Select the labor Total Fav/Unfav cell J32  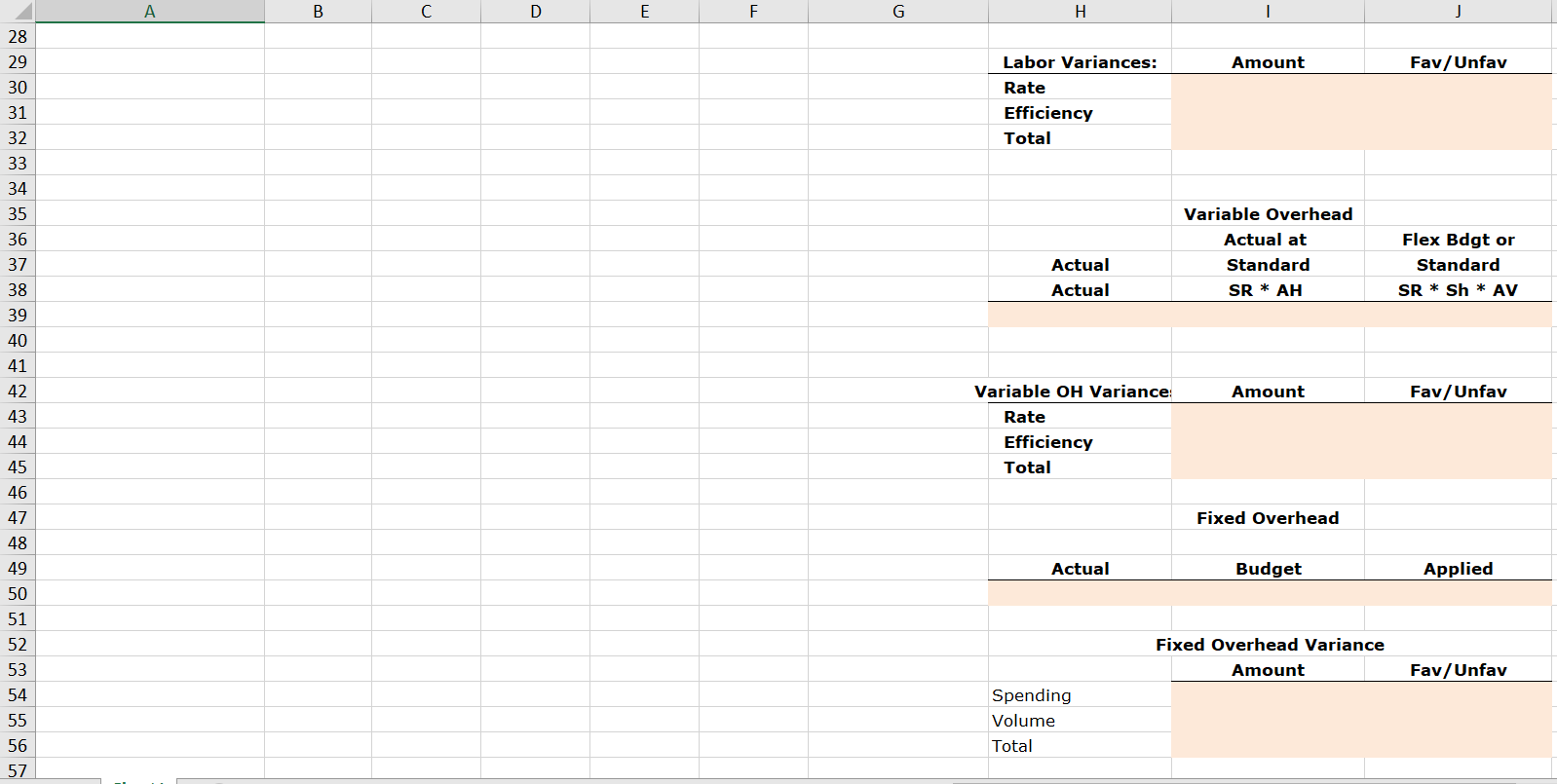[x=1458, y=138]
